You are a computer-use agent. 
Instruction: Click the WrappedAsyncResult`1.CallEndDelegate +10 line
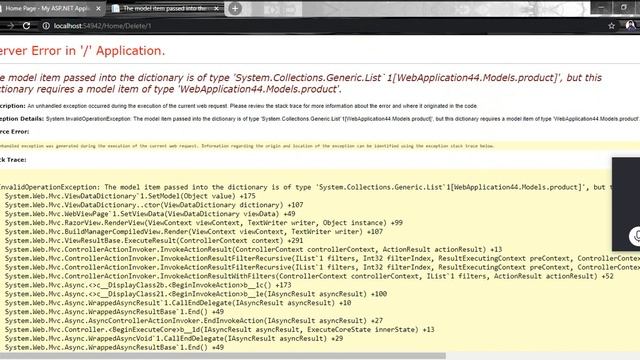pos(178,303)
